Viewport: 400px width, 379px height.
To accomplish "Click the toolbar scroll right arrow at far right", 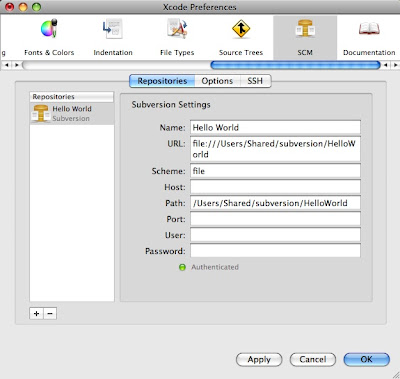I will point(395,65).
